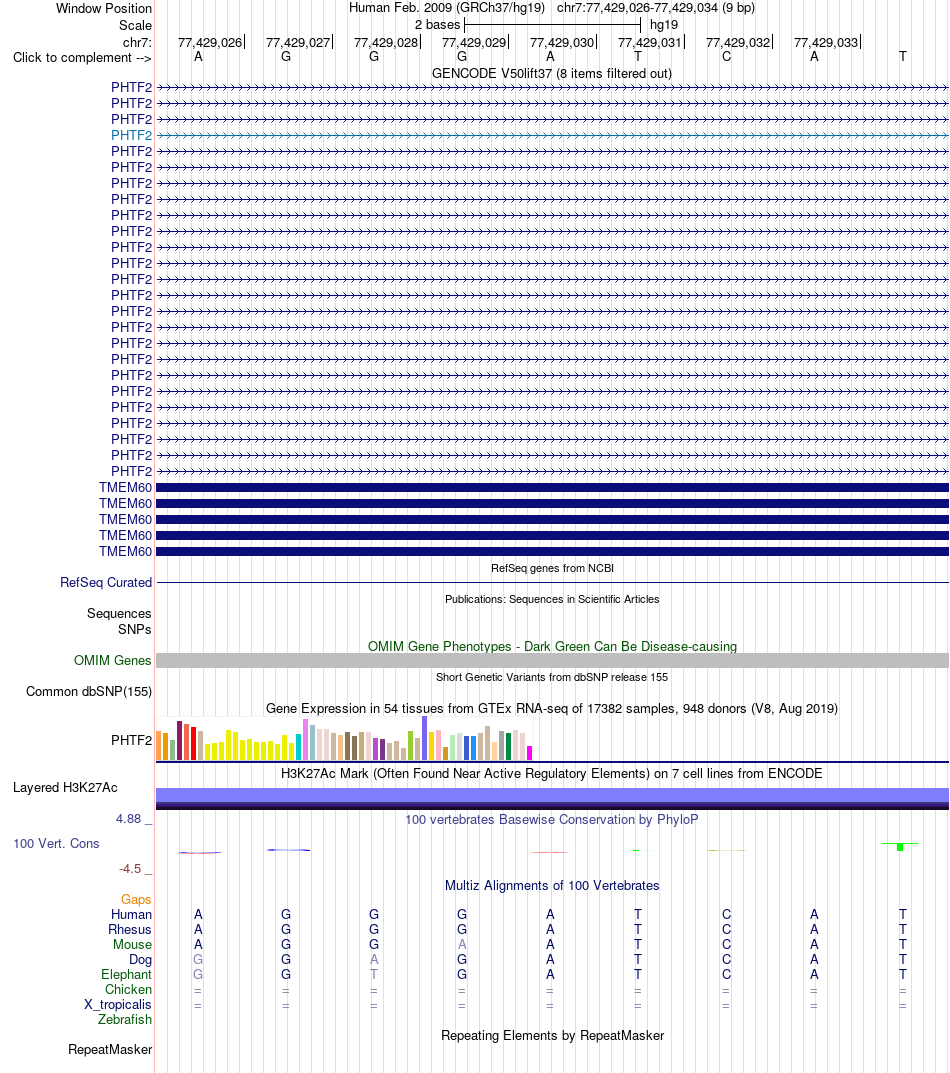Screen dimensions: 950x1073
Task: Click the 100 Vert. Cons track label
Action: click(x=56, y=844)
